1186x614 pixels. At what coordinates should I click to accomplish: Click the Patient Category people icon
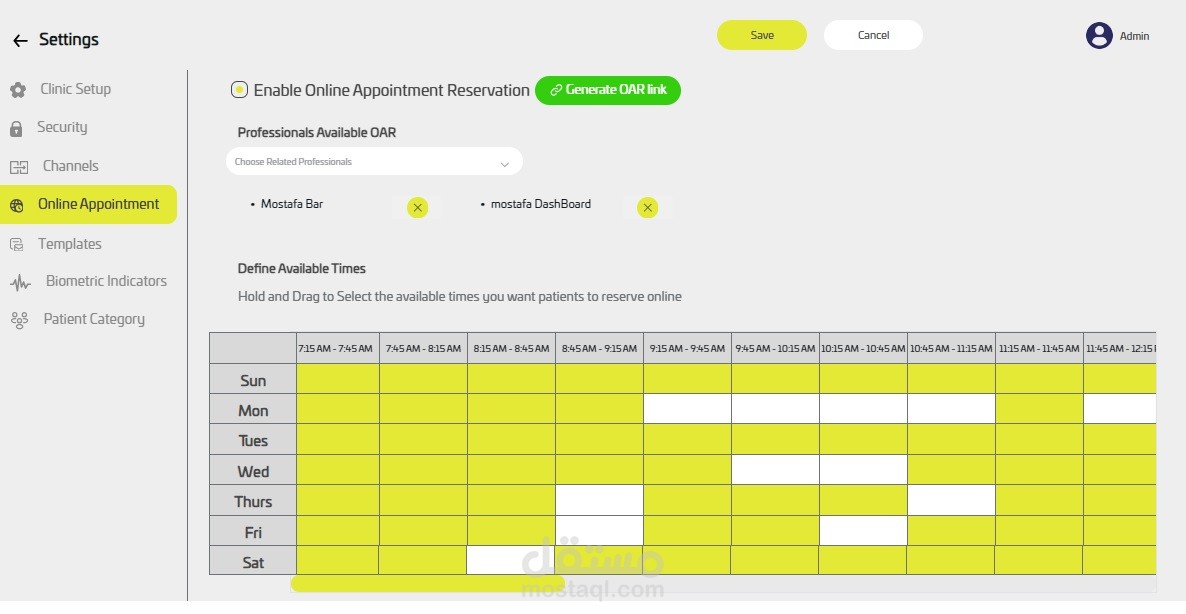coord(19,318)
